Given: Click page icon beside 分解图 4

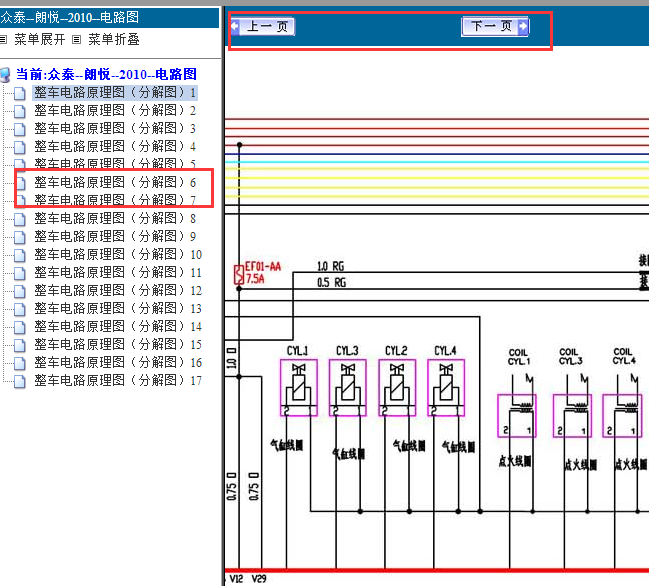Looking at the screenshot, I should point(19,147).
